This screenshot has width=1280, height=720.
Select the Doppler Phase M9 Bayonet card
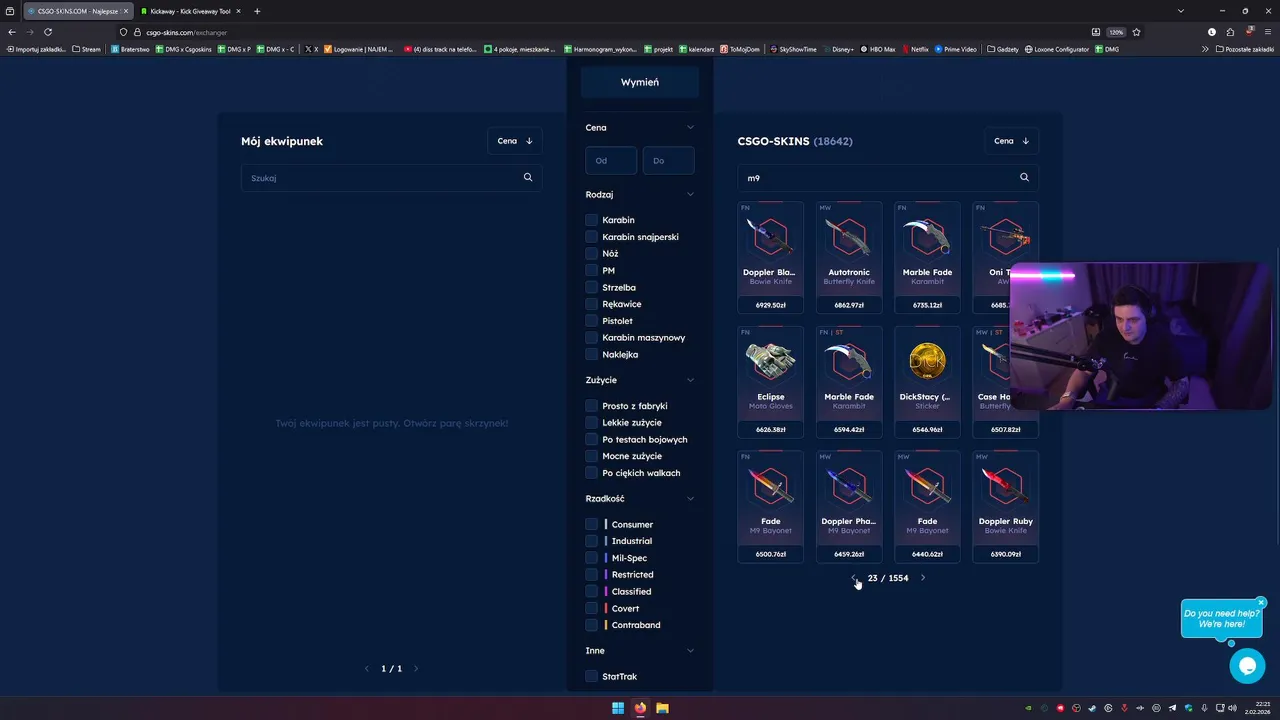849,506
